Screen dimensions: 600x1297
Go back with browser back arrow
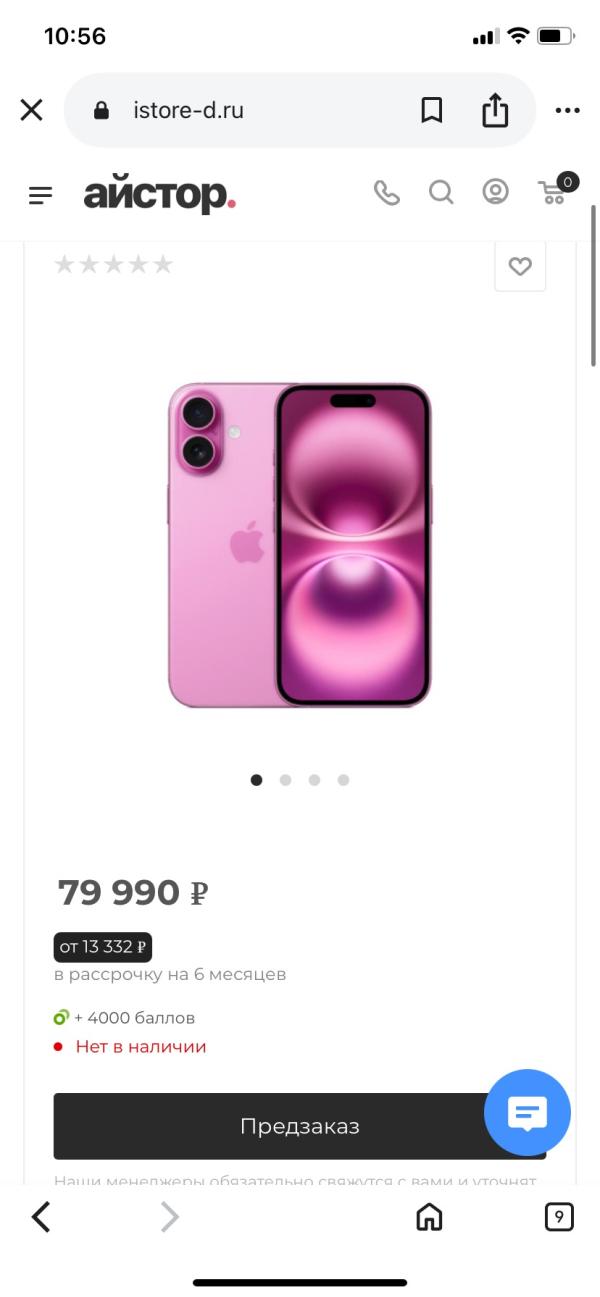[41, 1216]
